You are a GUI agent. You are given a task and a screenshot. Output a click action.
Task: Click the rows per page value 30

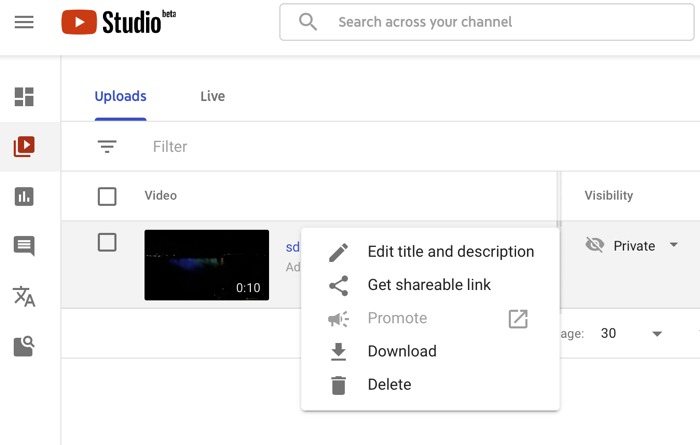tap(608, 333)
